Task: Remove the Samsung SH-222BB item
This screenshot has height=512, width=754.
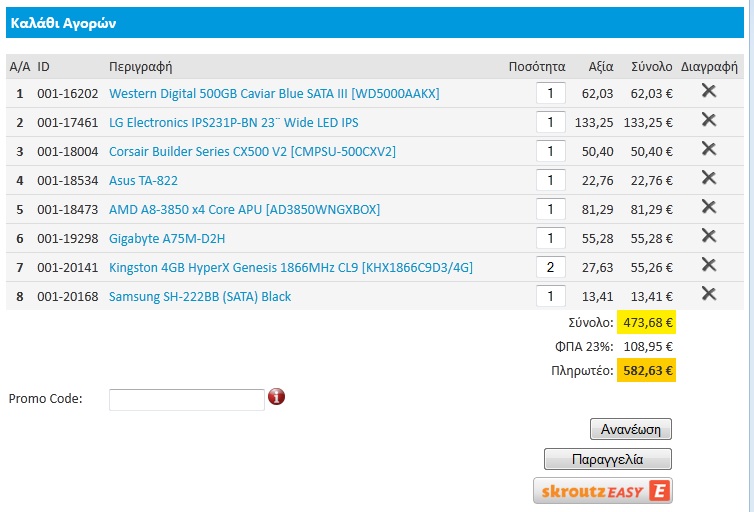Action: pos(709,293)
